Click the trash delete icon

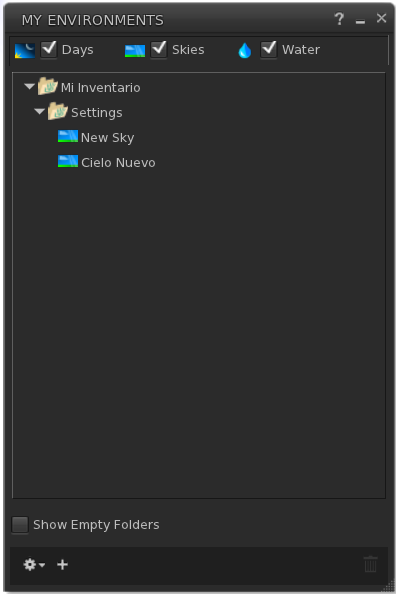370,564
